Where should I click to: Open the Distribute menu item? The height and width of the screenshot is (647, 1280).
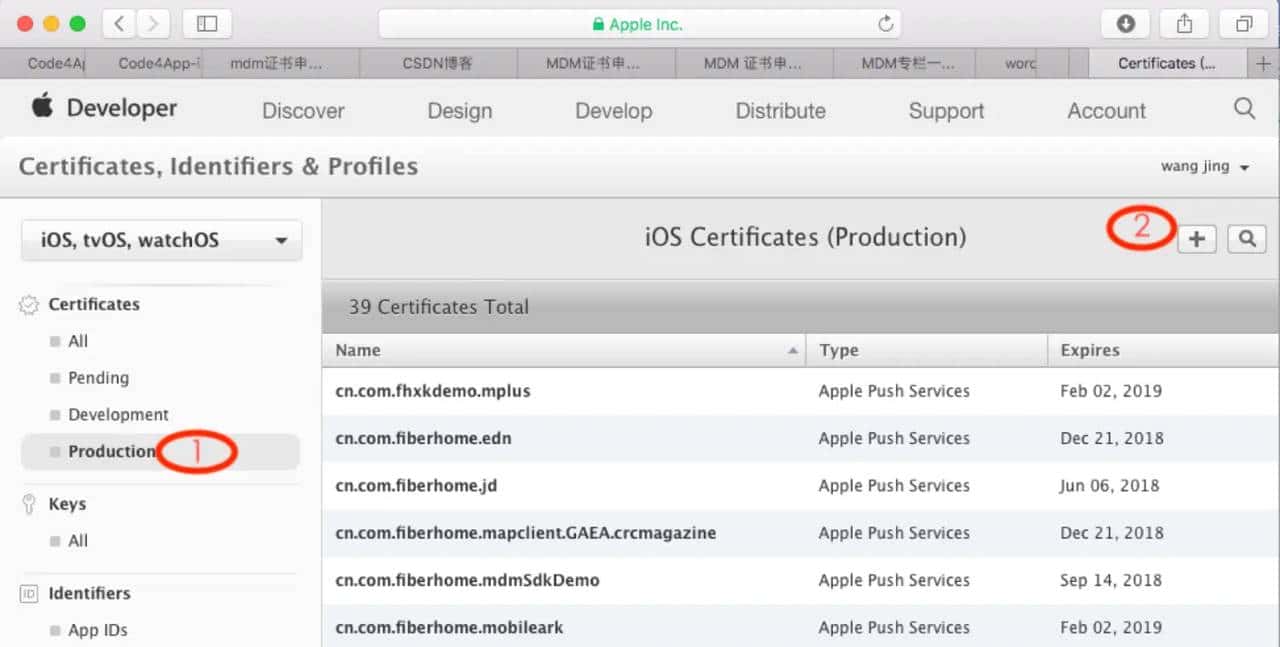780,111
